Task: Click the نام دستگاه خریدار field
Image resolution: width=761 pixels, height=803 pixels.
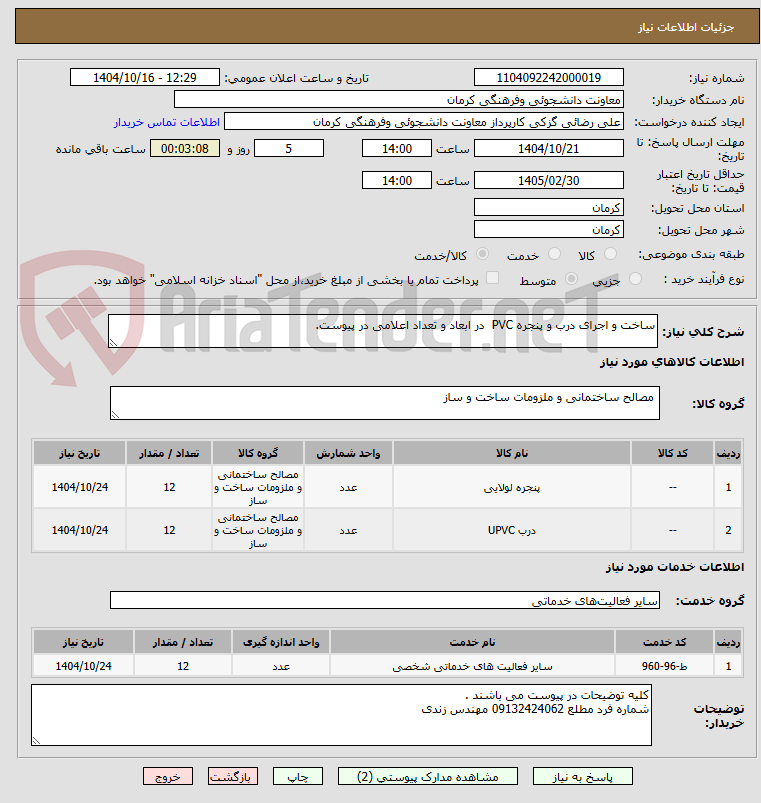Action: 398,99
